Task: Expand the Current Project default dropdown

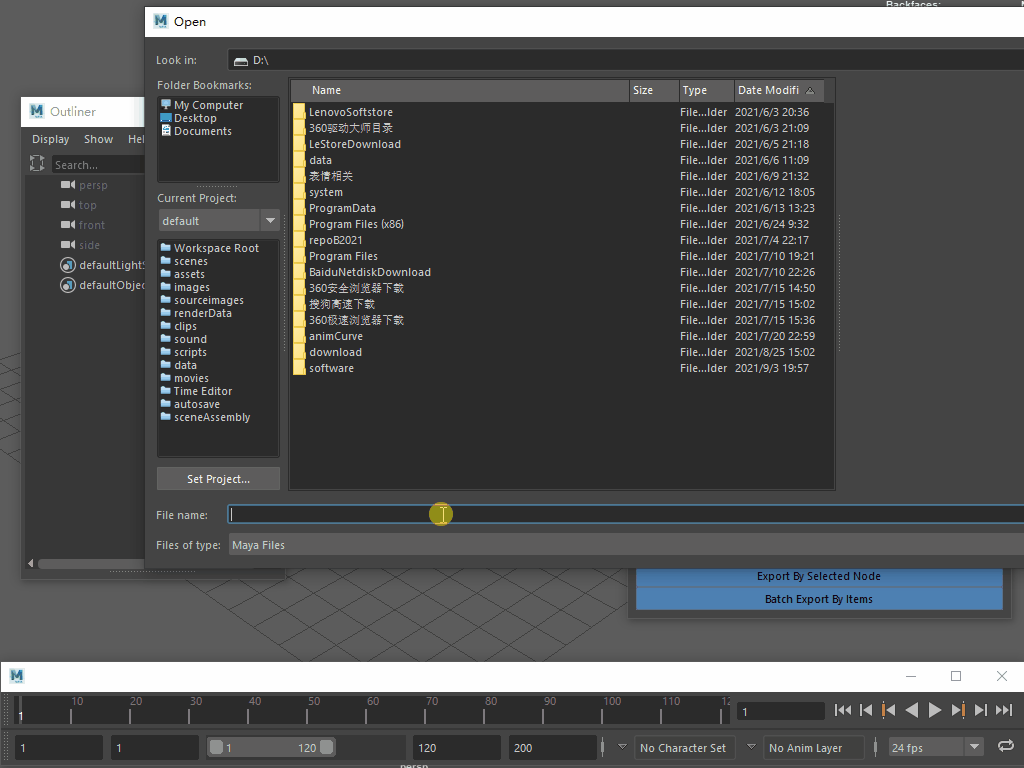Action: [x=270, y=221]
